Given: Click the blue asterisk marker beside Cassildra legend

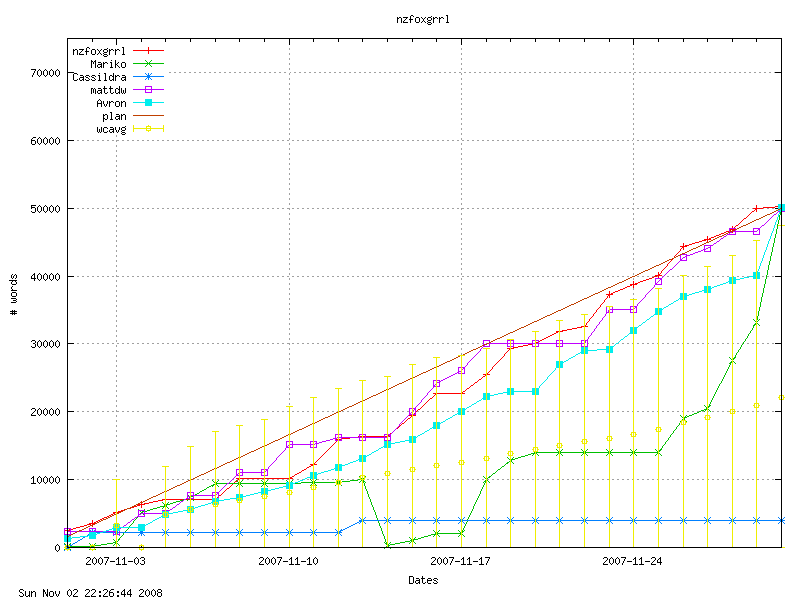Looking at the screenshot, I should 147,76.
